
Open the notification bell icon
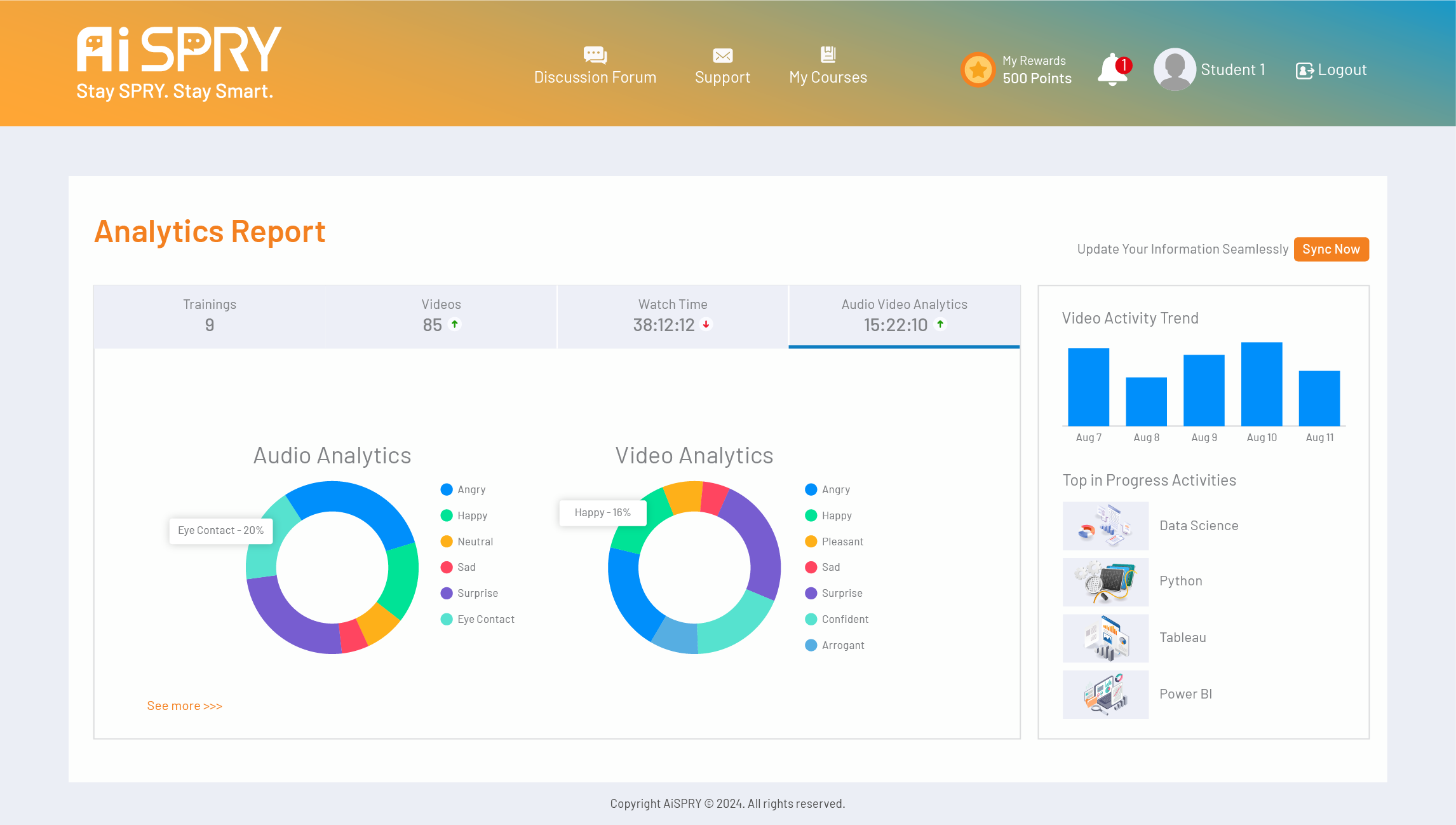point(1113,69)
